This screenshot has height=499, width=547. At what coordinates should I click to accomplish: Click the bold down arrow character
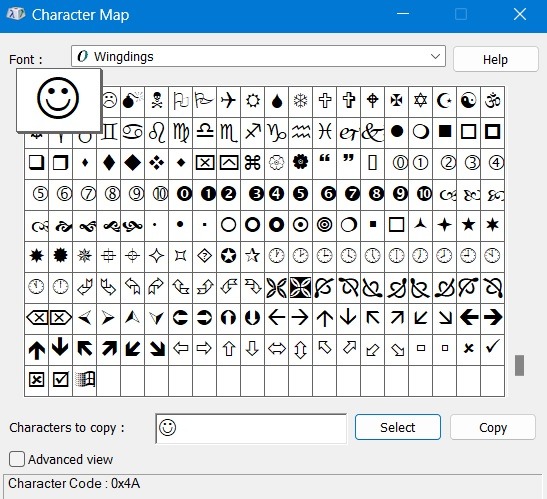(x=60, y=348)
